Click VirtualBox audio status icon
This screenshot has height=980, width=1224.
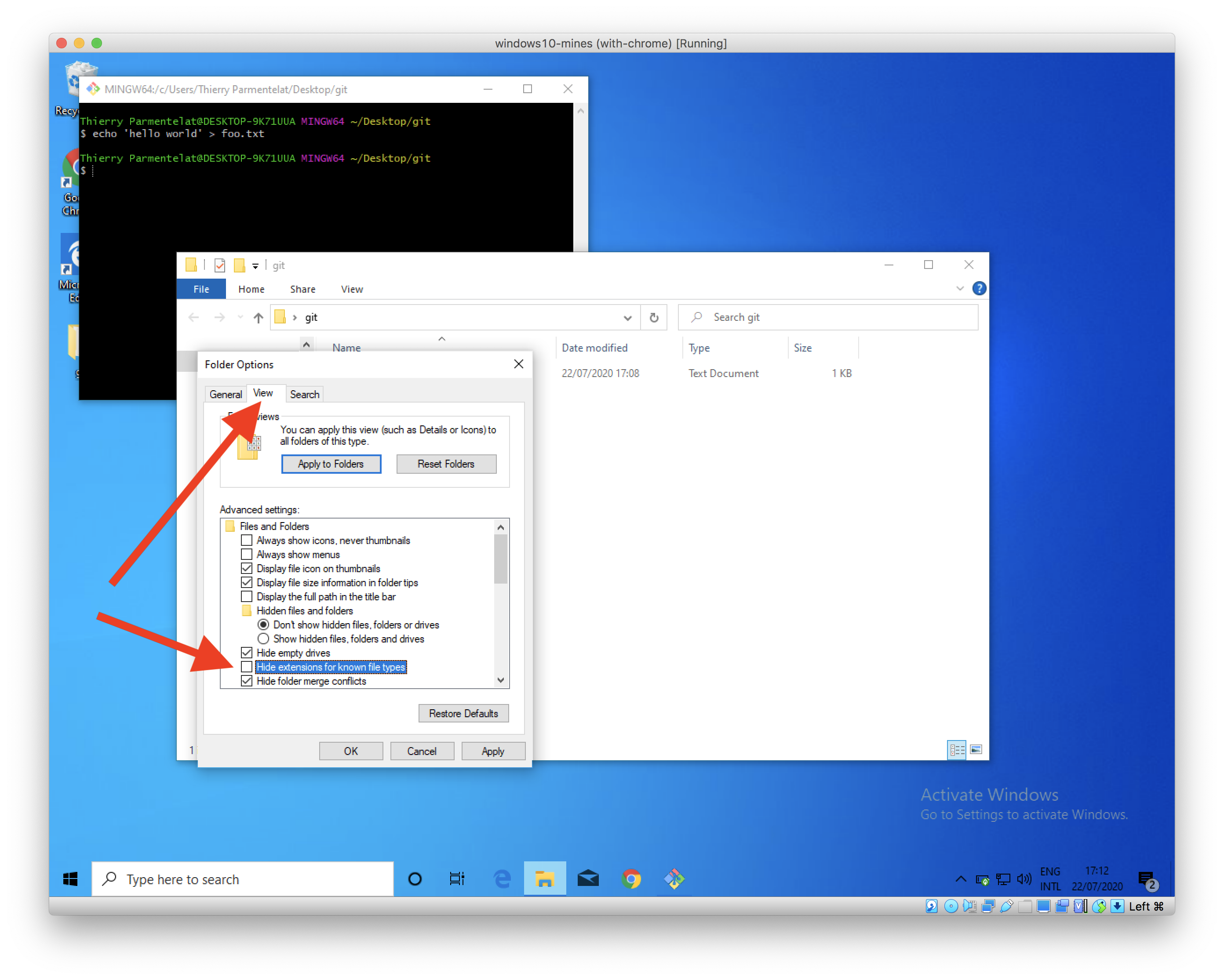coord(969,906)
